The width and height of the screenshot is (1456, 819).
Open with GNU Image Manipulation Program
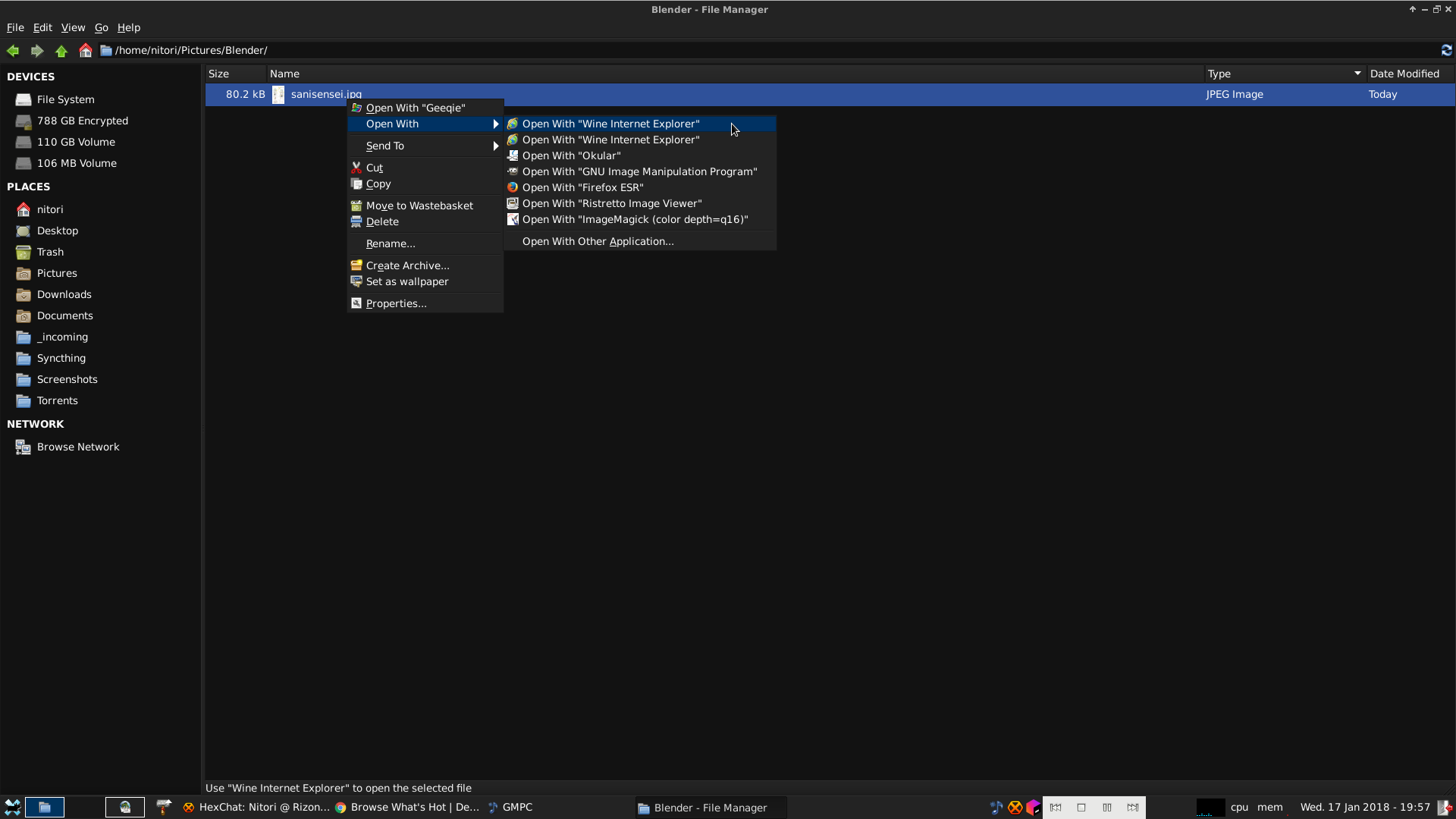point(639,171)
